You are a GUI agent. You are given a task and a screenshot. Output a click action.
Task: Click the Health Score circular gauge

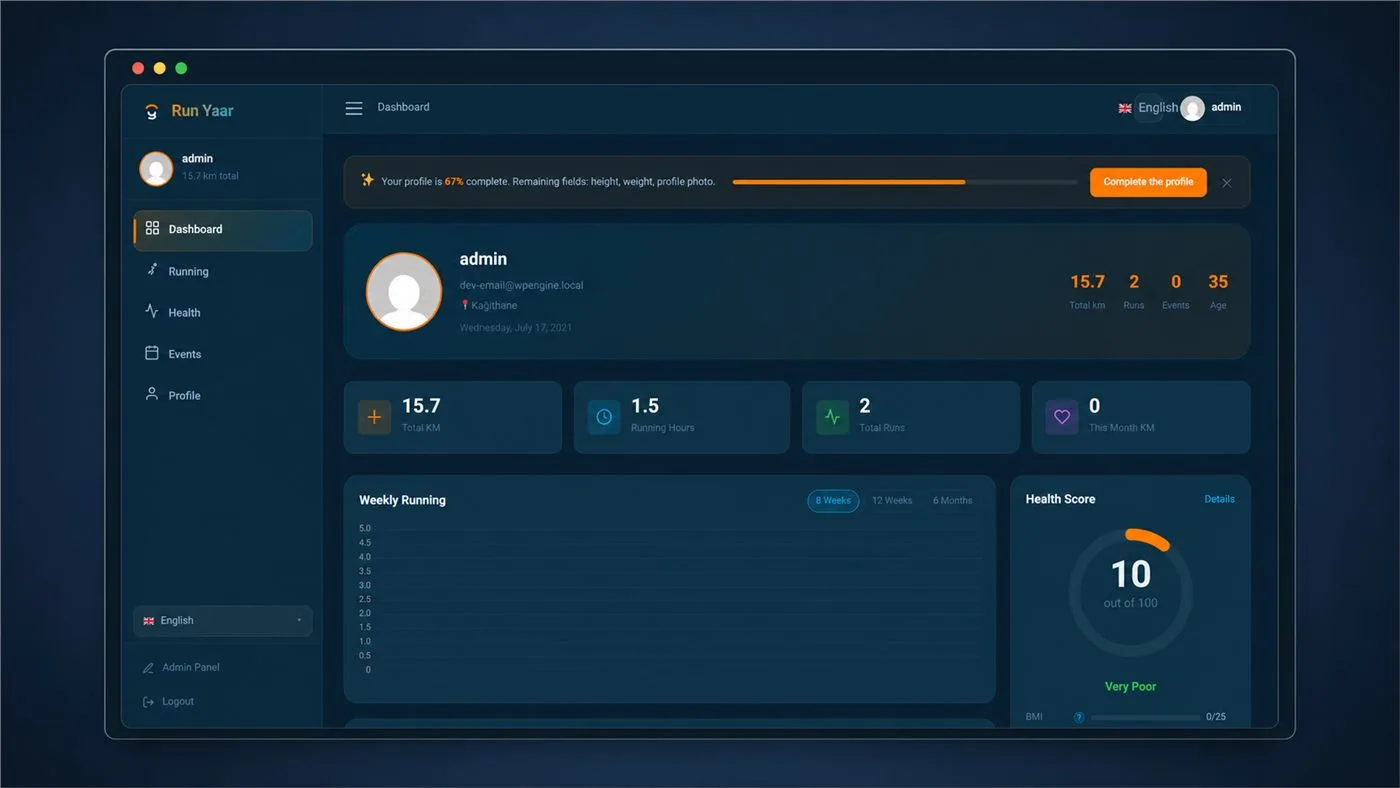[x=1130, y=592]
